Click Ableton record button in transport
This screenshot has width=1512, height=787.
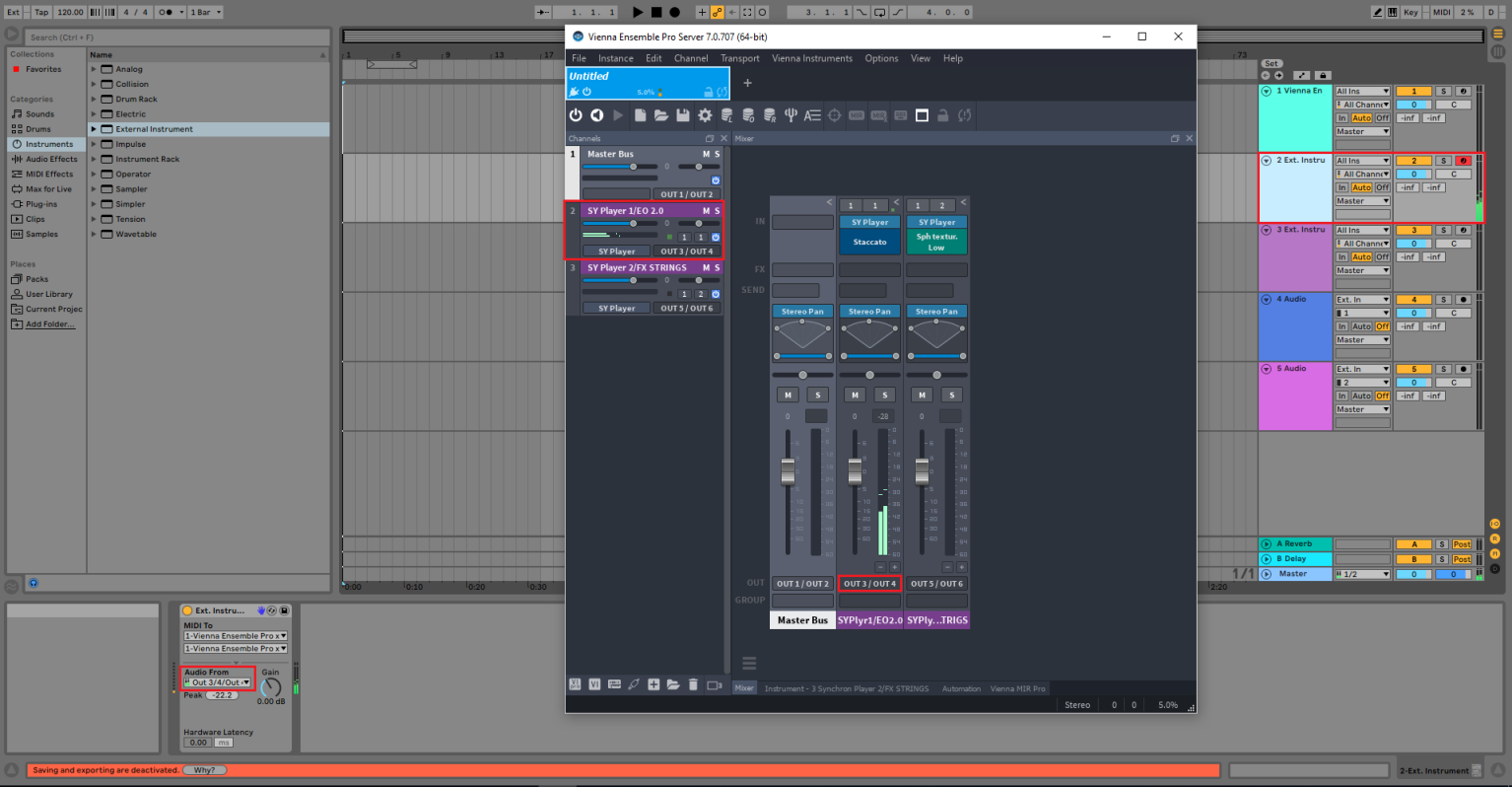[675, 12]
